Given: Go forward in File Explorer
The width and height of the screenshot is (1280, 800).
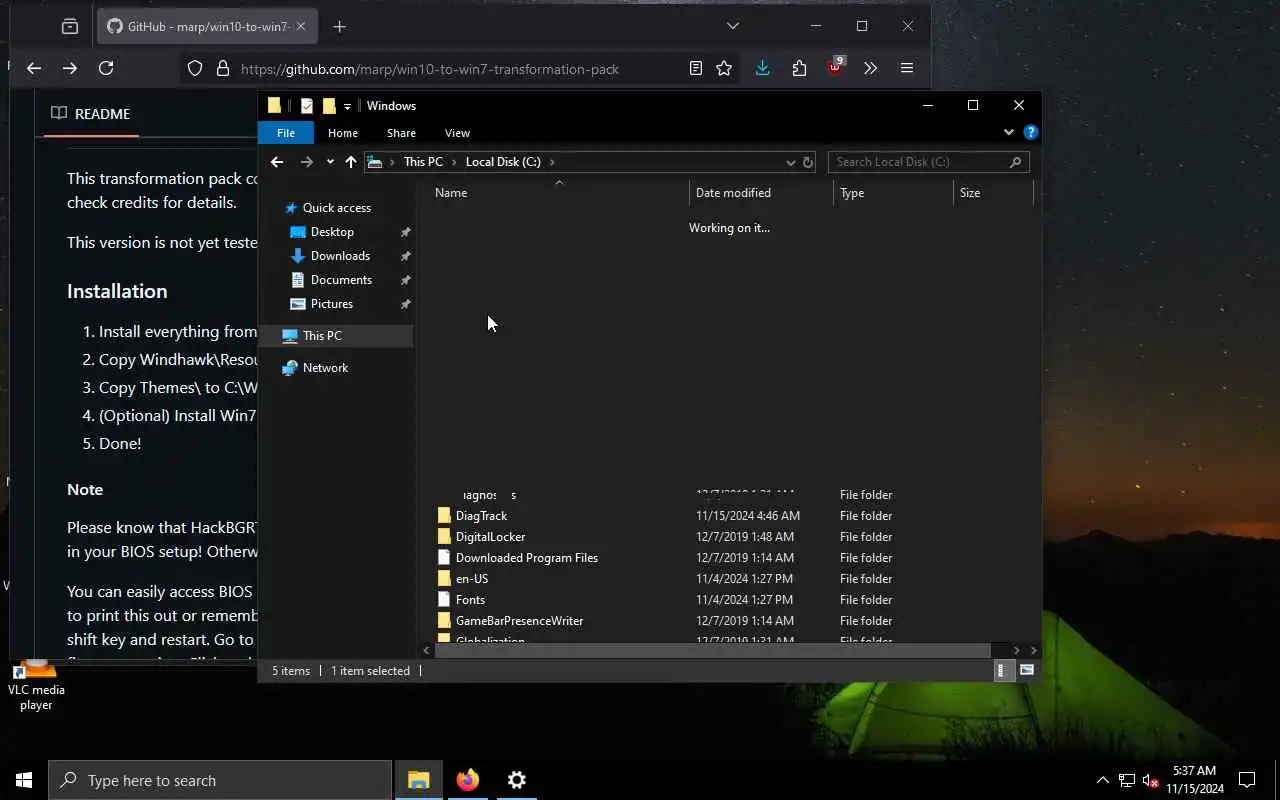Looking at the screenshot, I should point(307,162).
